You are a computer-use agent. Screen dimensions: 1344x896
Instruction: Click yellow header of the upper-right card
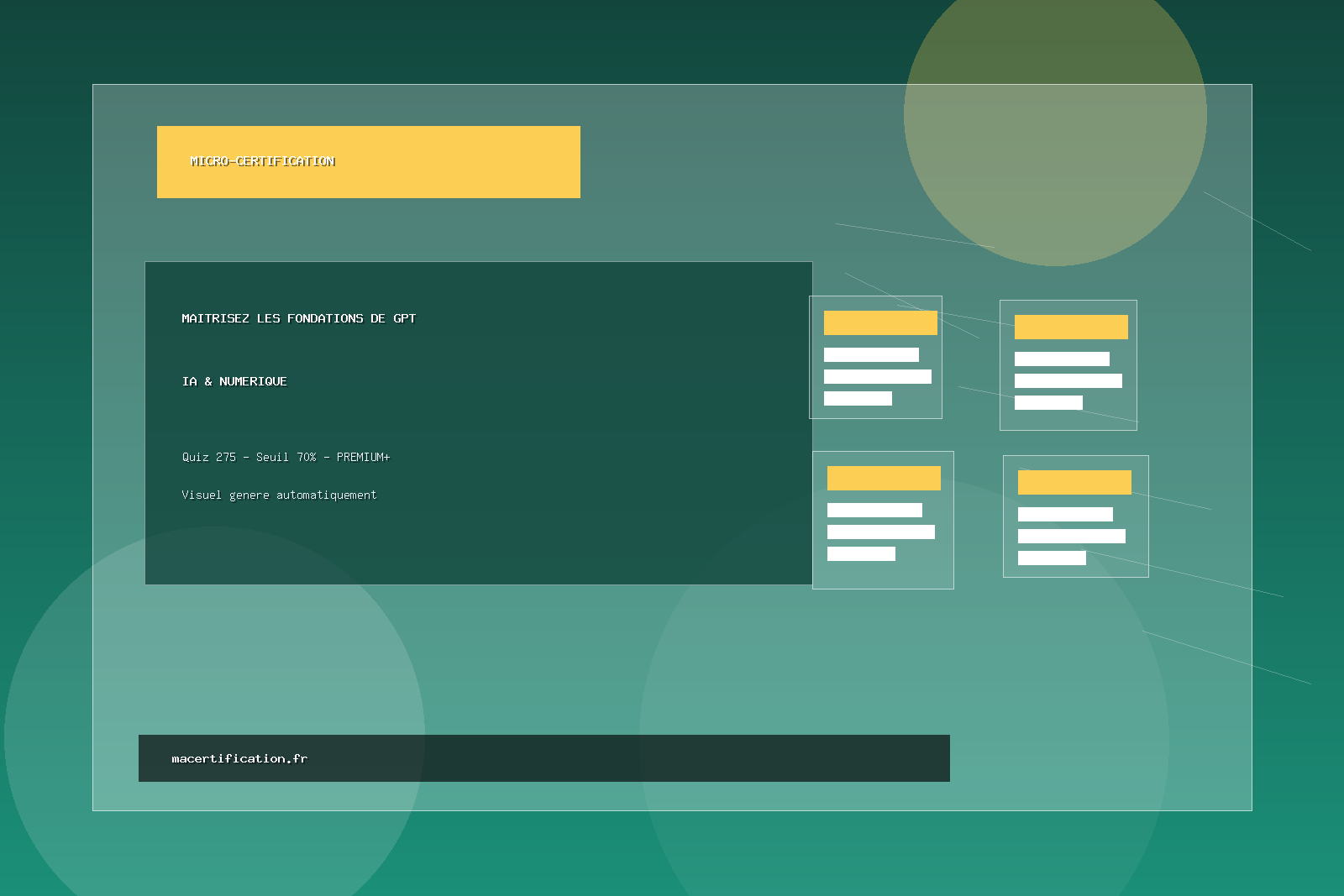[1071, 327]
